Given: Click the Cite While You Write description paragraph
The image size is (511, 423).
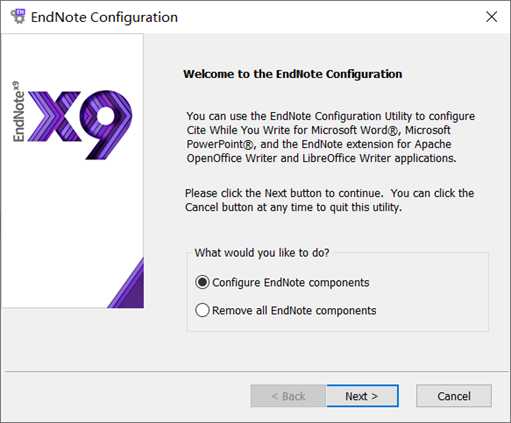Looking at the screenshot, I should [330, 137].
